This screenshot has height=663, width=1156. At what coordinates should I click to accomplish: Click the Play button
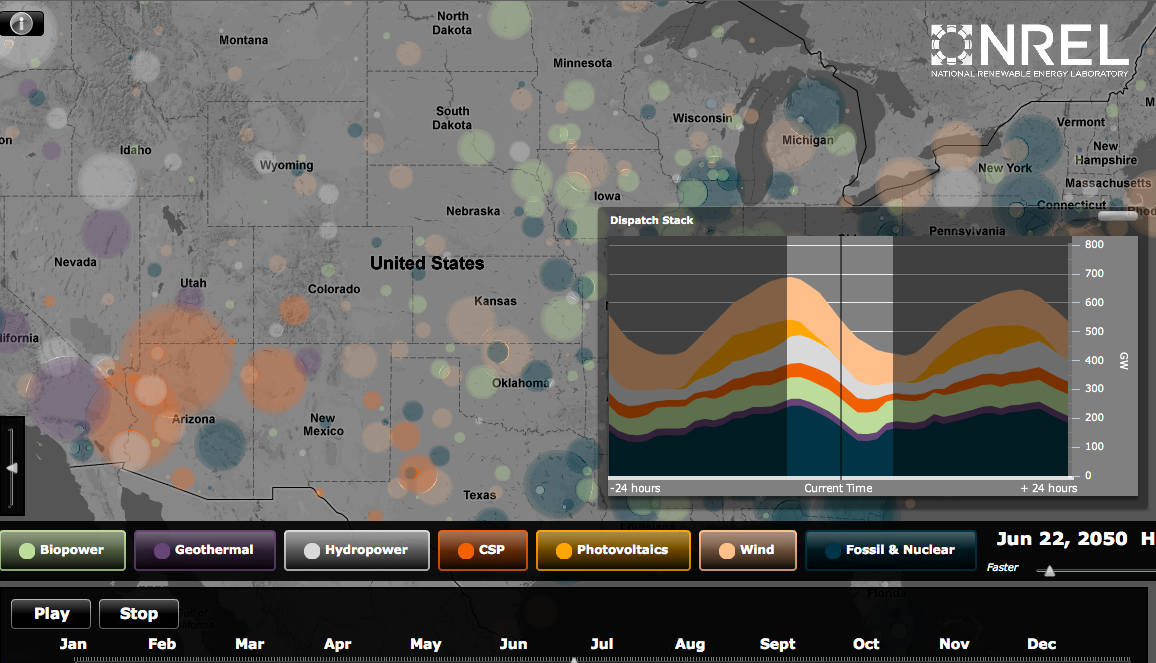coord(51,614)
